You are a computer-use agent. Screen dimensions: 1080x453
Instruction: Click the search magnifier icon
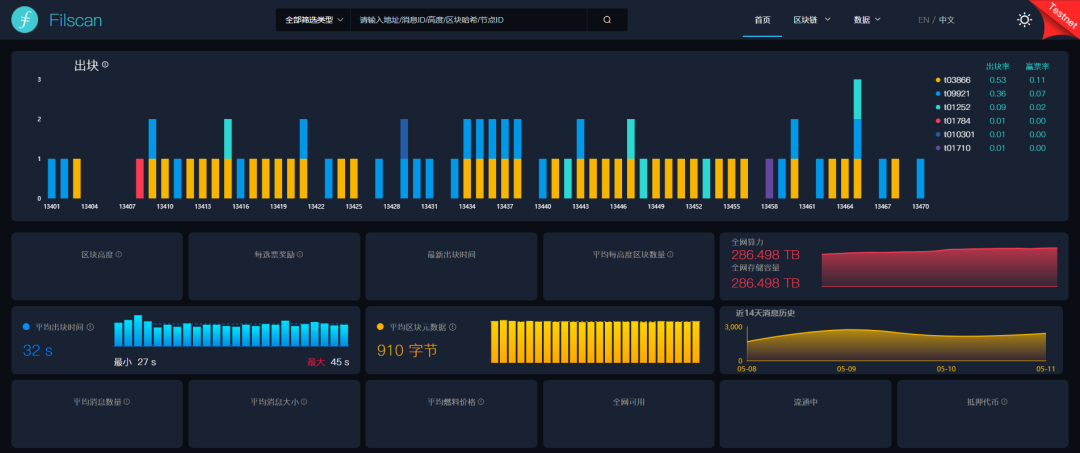click(x=607, y=20)
